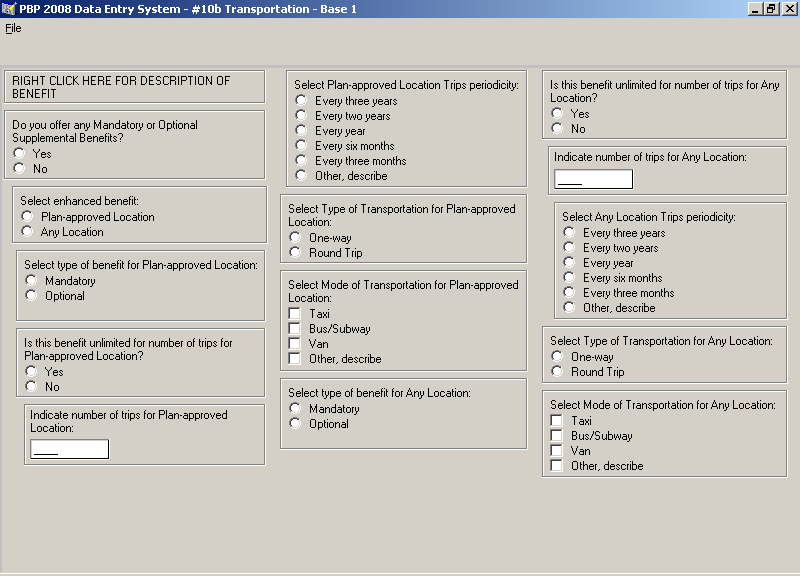Focus the Any Location number of trips field
Viewport: 800px width, 576px height.
click(593, 179)
